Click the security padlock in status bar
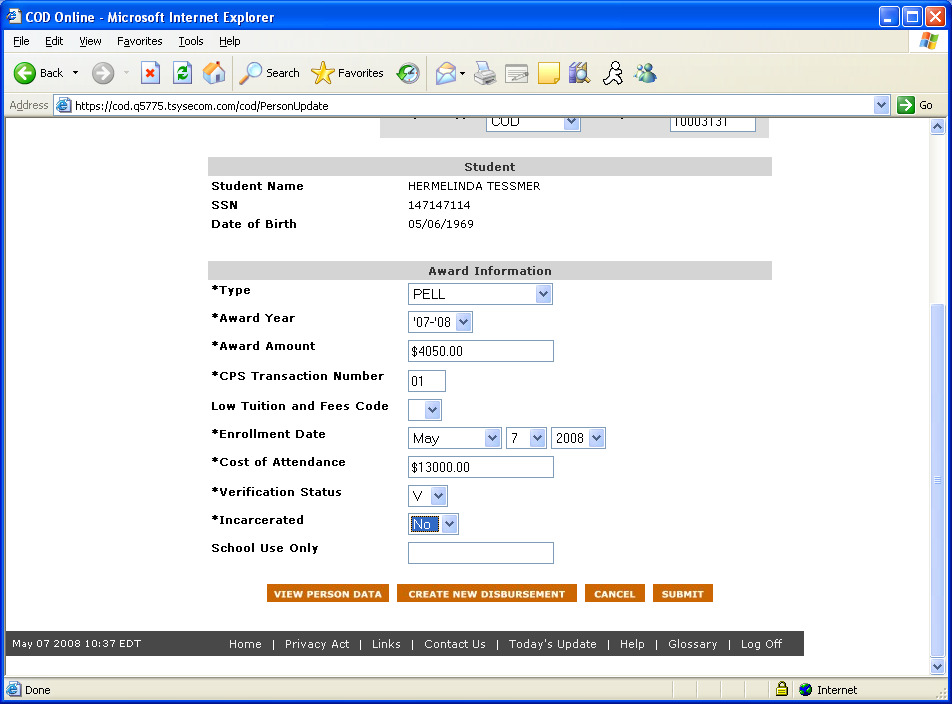952x704 pixels. click(x=782, y=689)
